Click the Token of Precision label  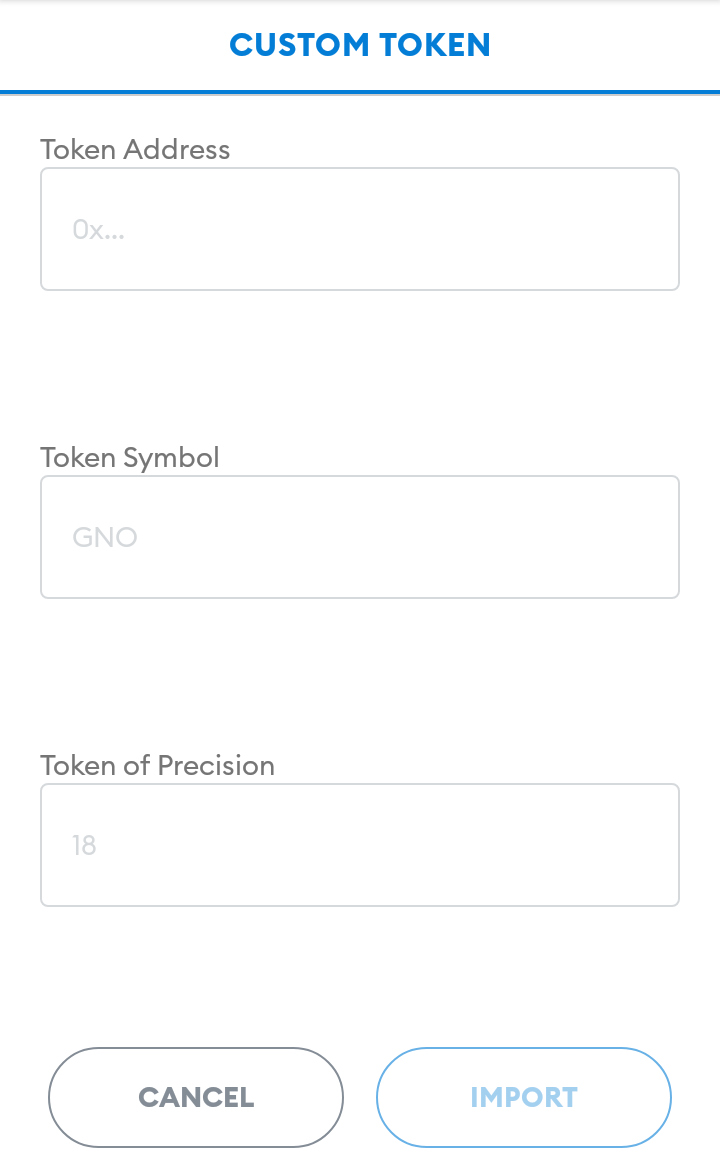coord(157,765)
